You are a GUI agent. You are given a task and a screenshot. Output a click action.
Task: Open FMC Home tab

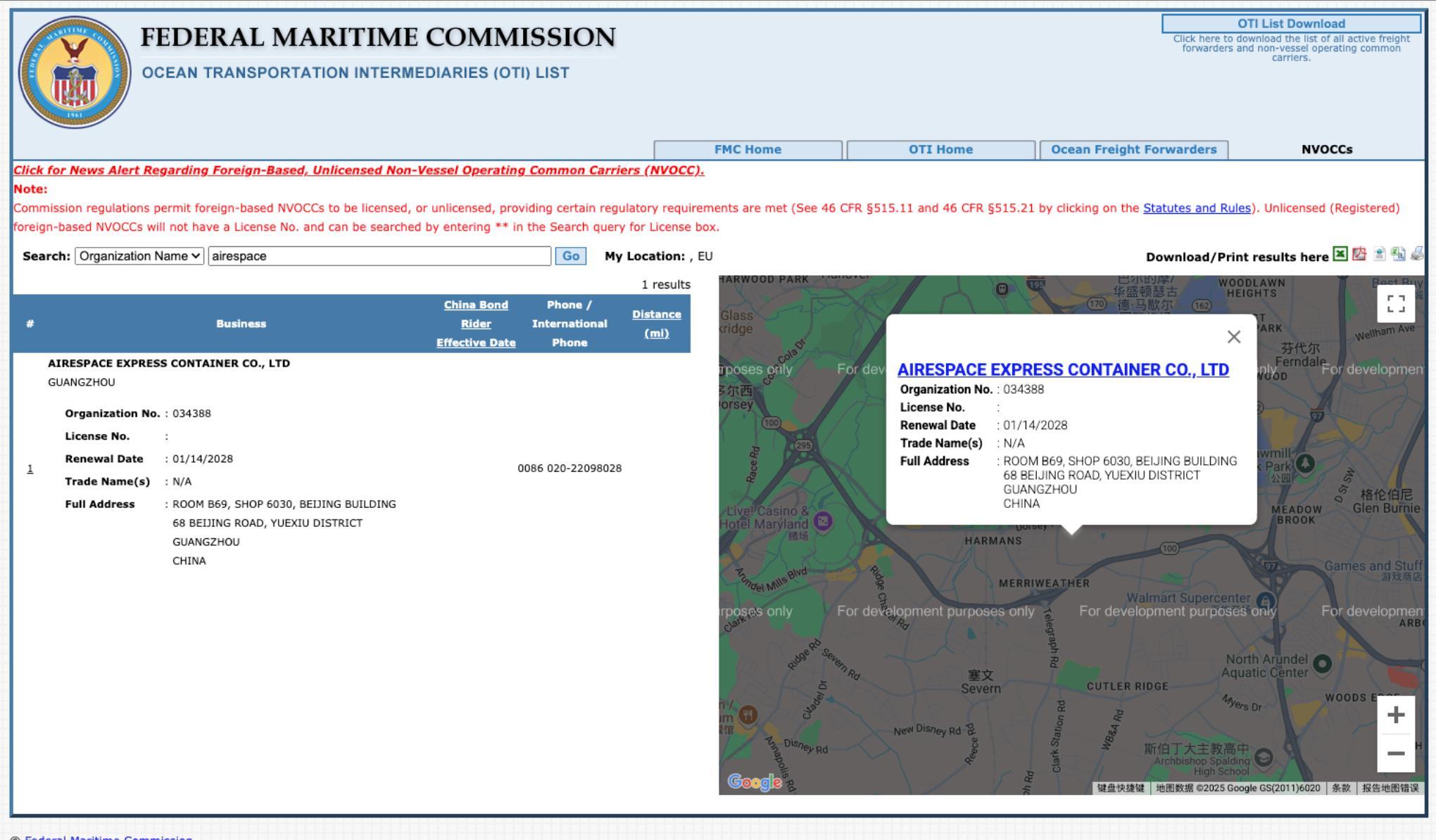pos(748,150)
